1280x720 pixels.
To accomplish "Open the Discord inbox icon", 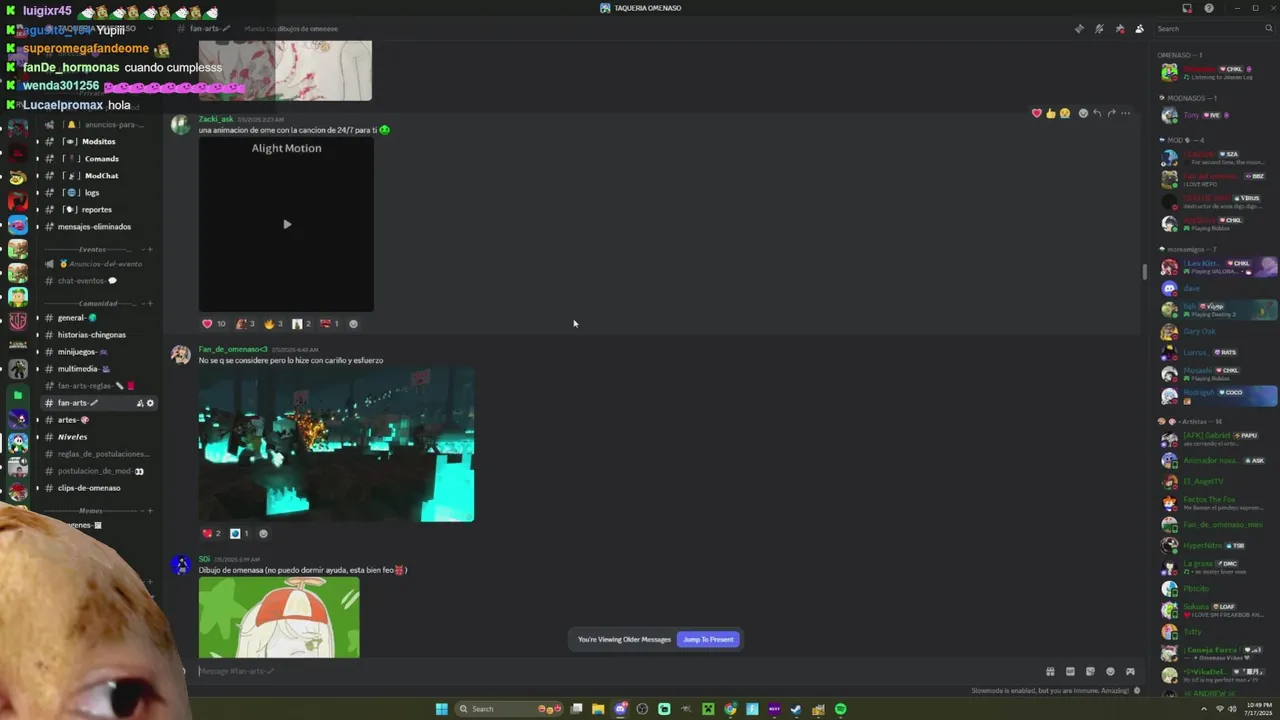I will (1187, 8).
